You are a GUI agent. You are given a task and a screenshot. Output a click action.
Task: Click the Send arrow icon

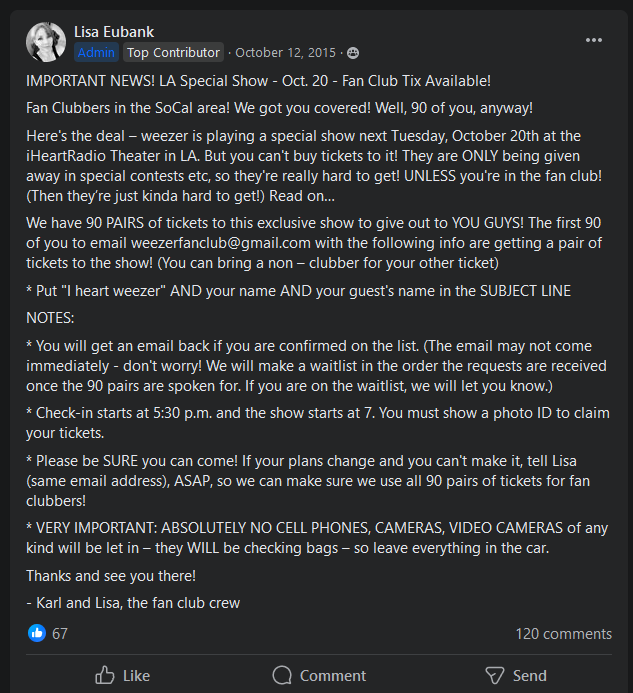point(494,675)
